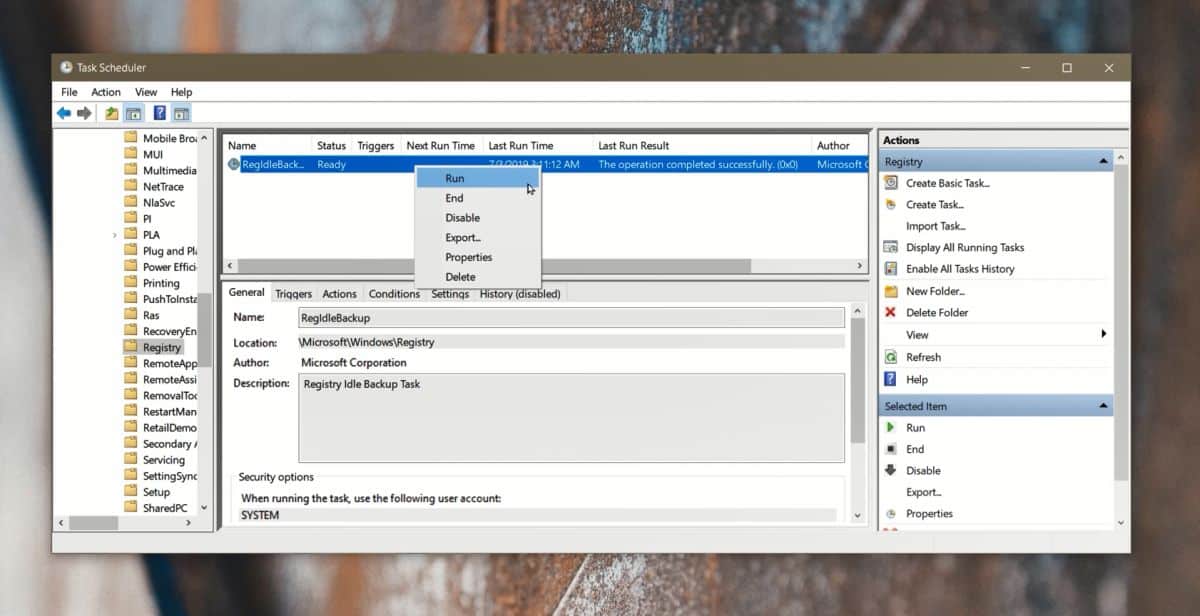1200x616 pixels.
Task: Switch to the Conditions tab
Action: coord(394,294)
